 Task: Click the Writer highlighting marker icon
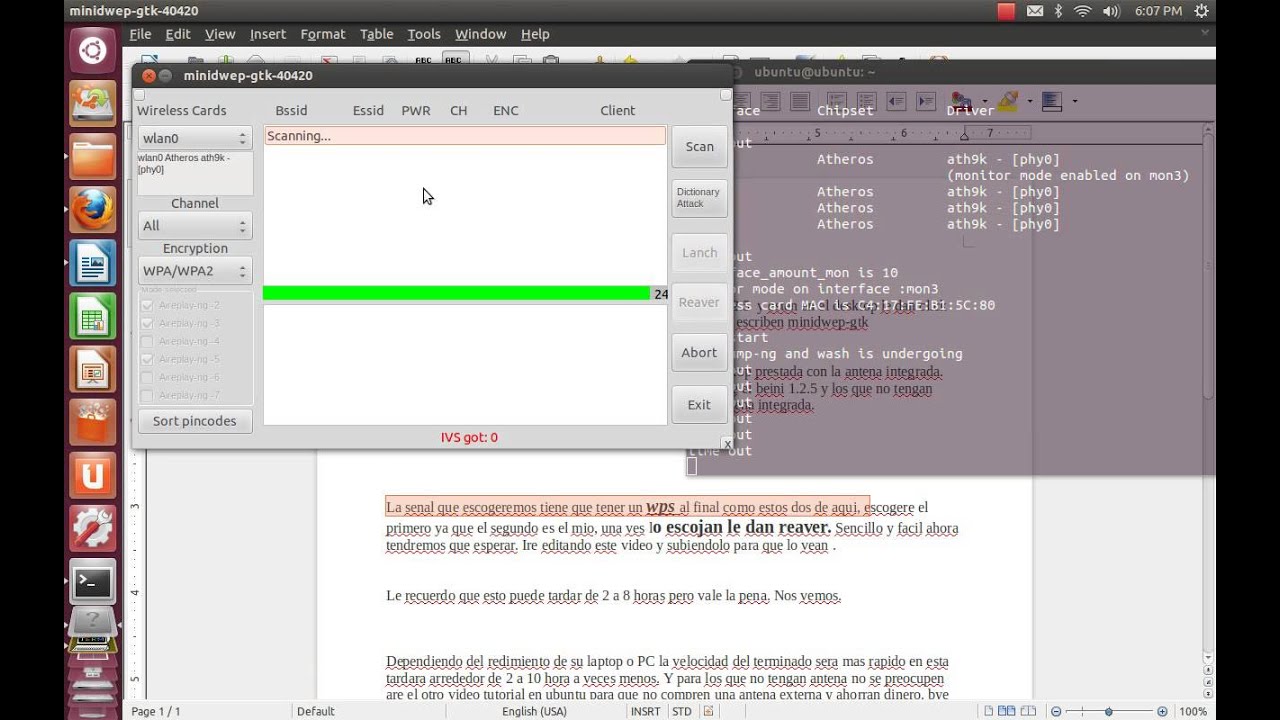1006,101
